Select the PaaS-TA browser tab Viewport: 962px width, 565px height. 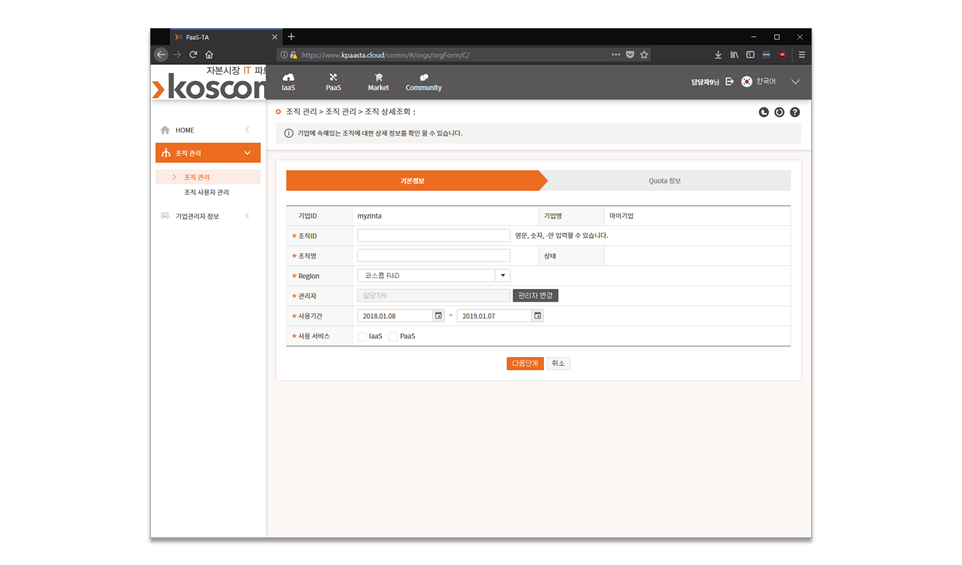(x=226, y=37)
